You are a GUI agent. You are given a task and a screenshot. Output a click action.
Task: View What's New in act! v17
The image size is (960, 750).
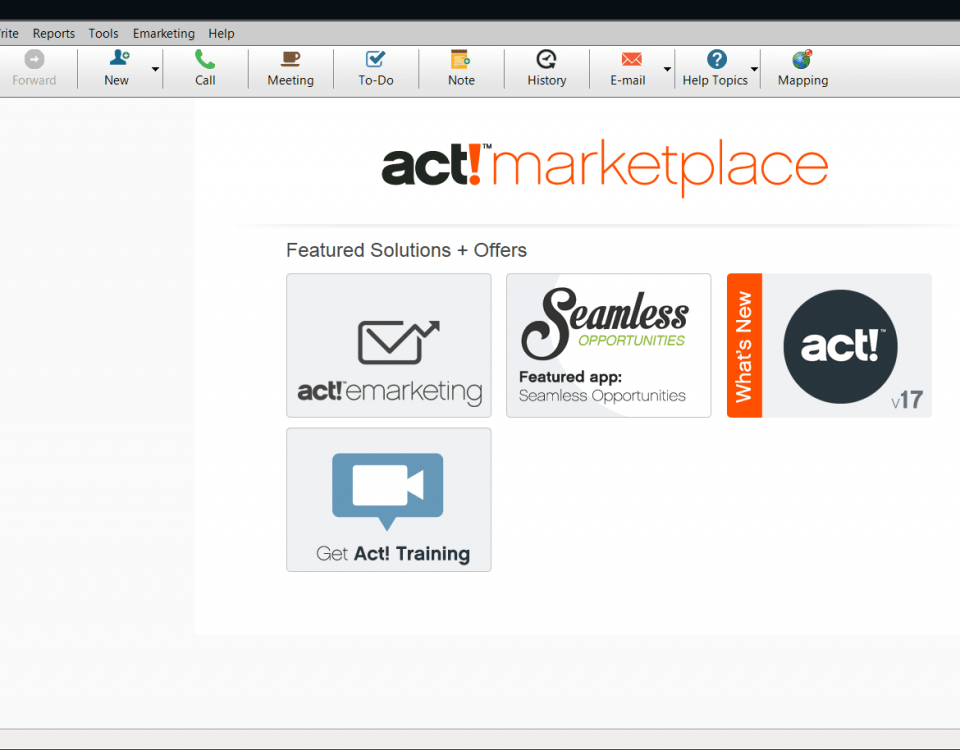[x=829, y=345]
